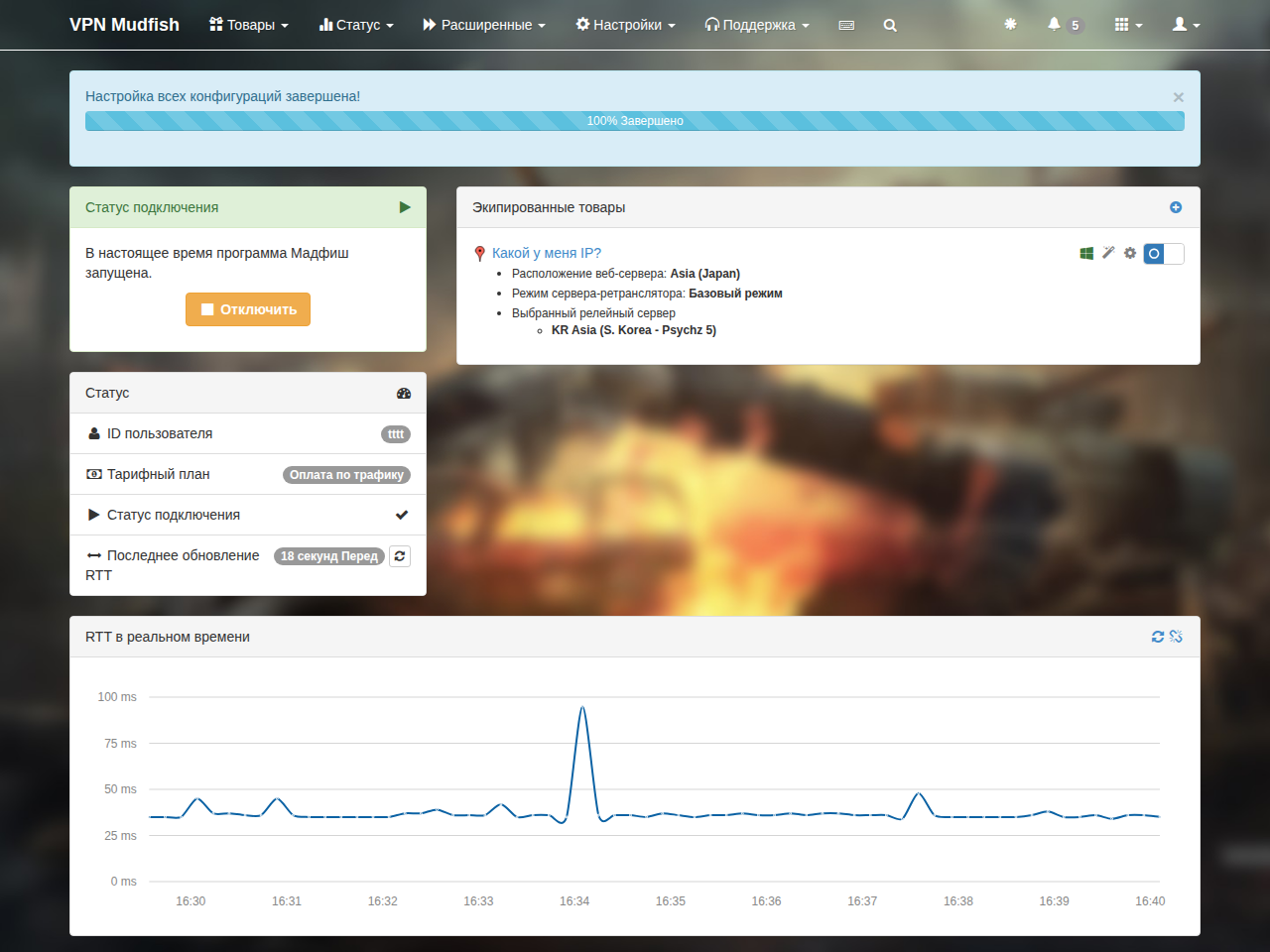This screenshot has height=952, width=1270.
Task: Expand the Расширенные menu
Action: [x=484, y=25]
